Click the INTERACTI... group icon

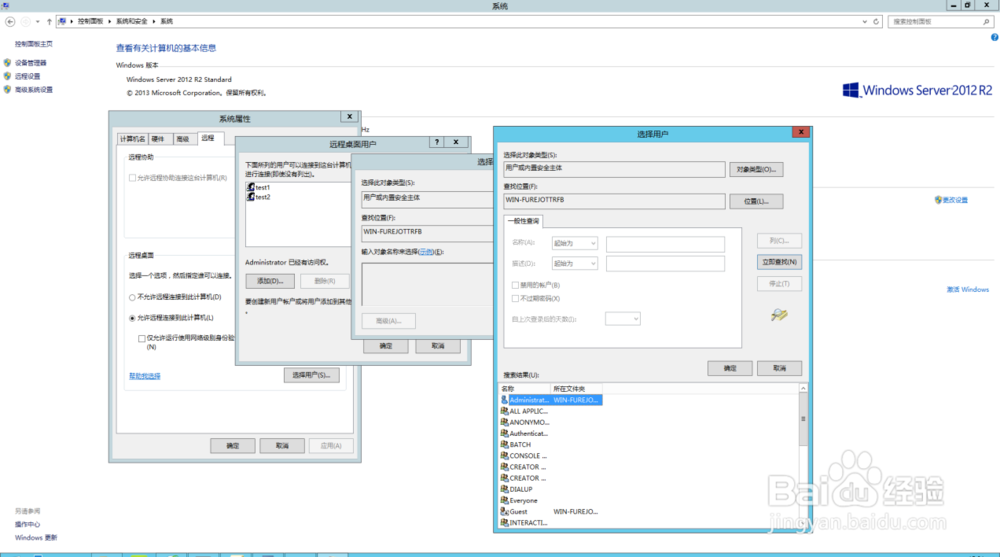[x=504, y=523]
